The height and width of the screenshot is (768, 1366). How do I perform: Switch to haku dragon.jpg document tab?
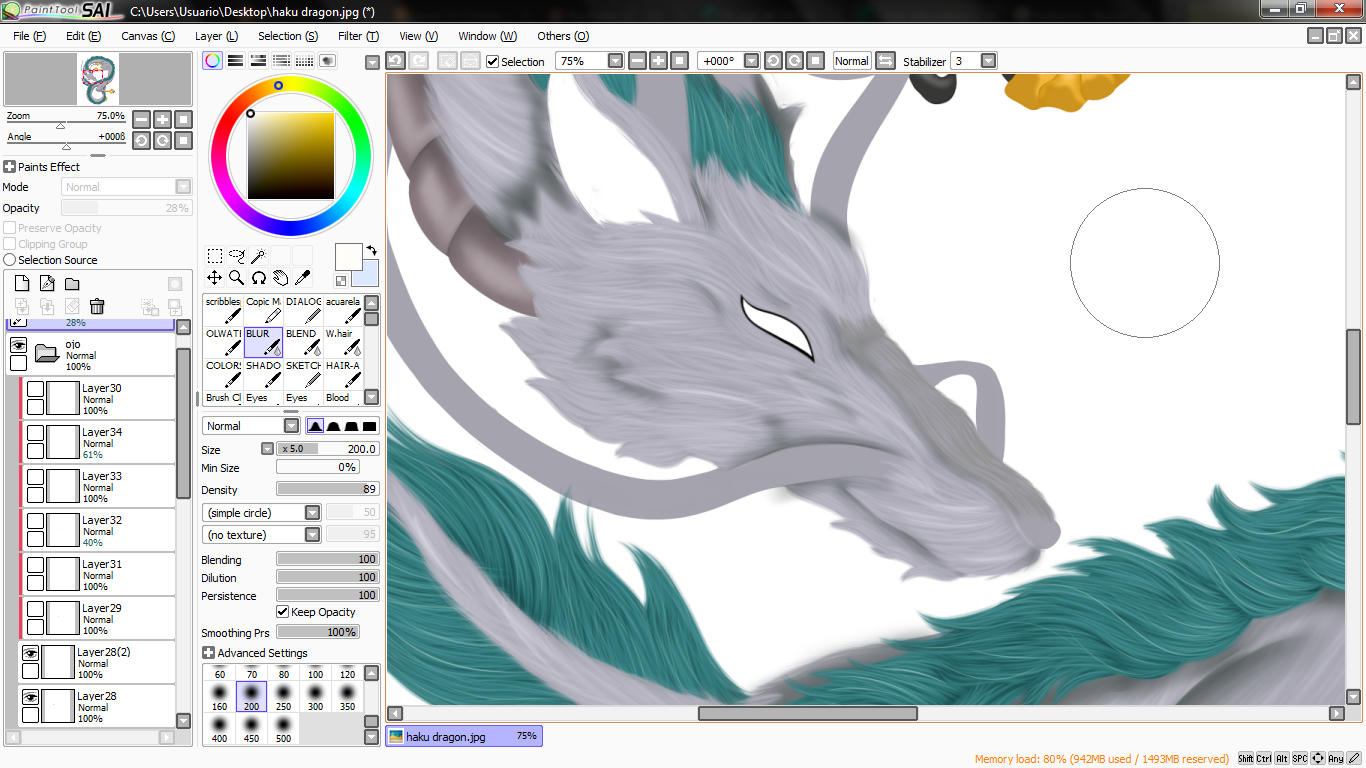click(464, 736)
